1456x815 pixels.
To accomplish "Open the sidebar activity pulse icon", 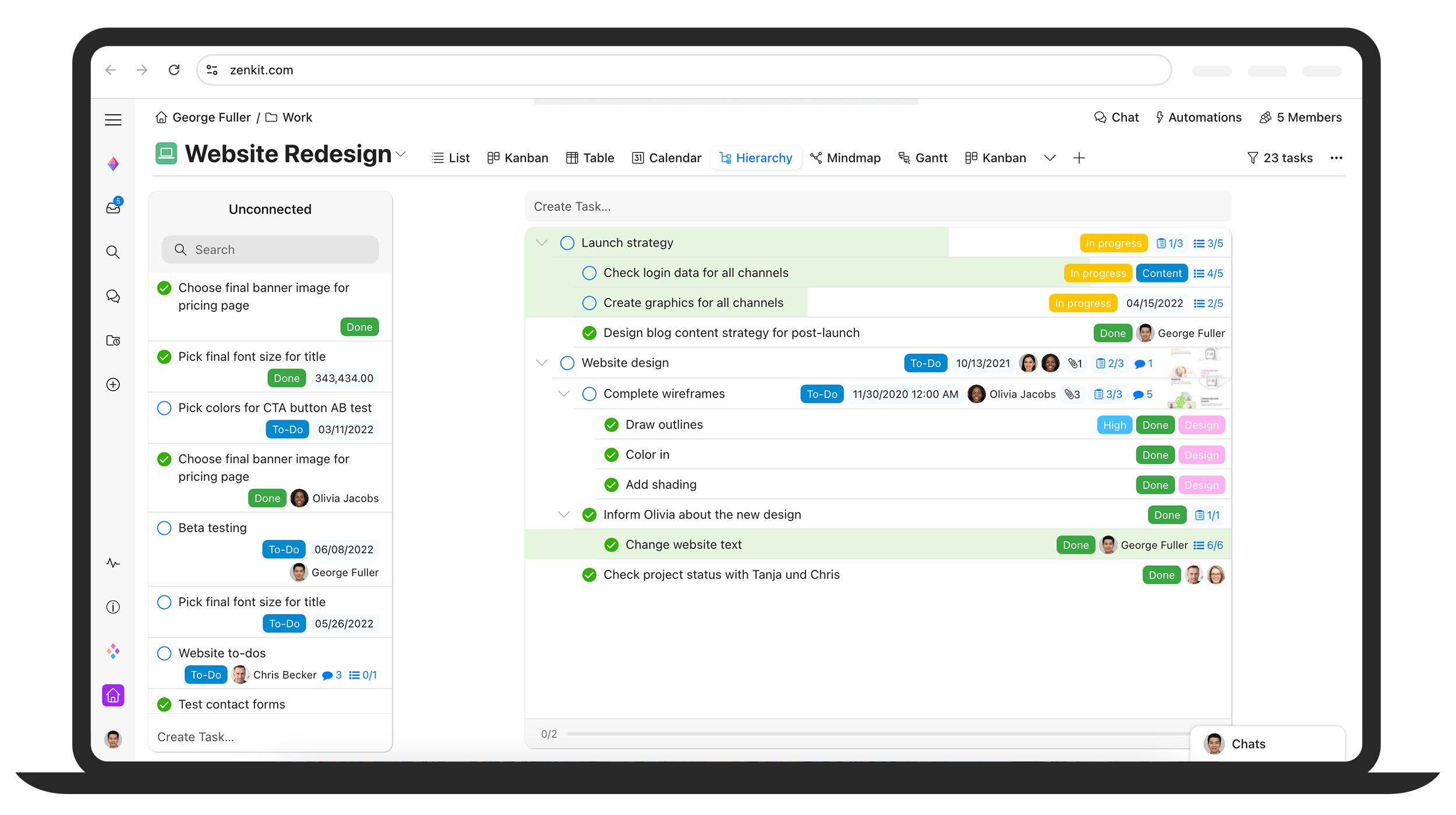I will pyautogui.click(x=113, y=563).
